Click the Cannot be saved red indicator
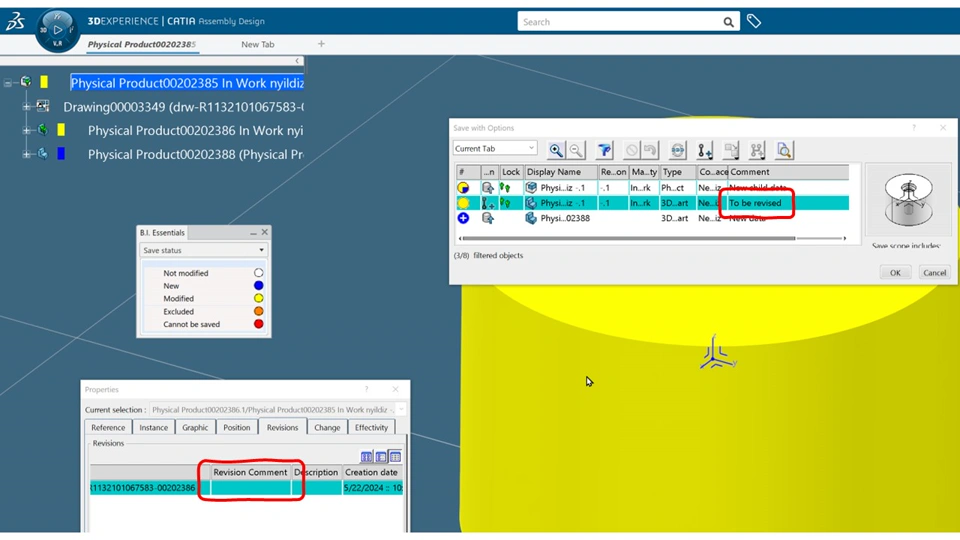Screen dimensions: 960x540 coord(258,324)
